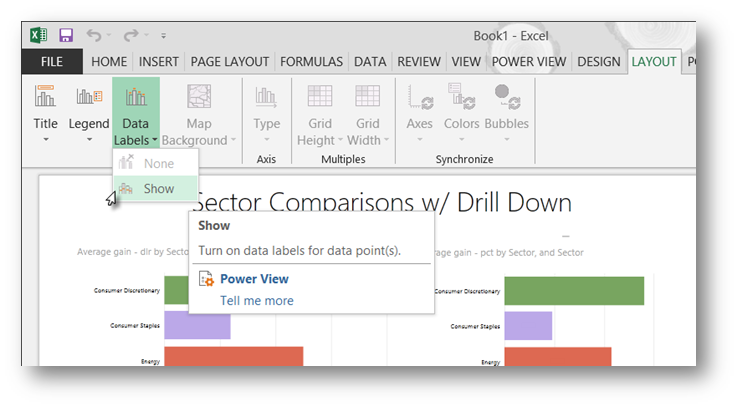Expand the Title dropdown arrow
Viewport: 738px width, 408px height.
(x=46, y=140)
